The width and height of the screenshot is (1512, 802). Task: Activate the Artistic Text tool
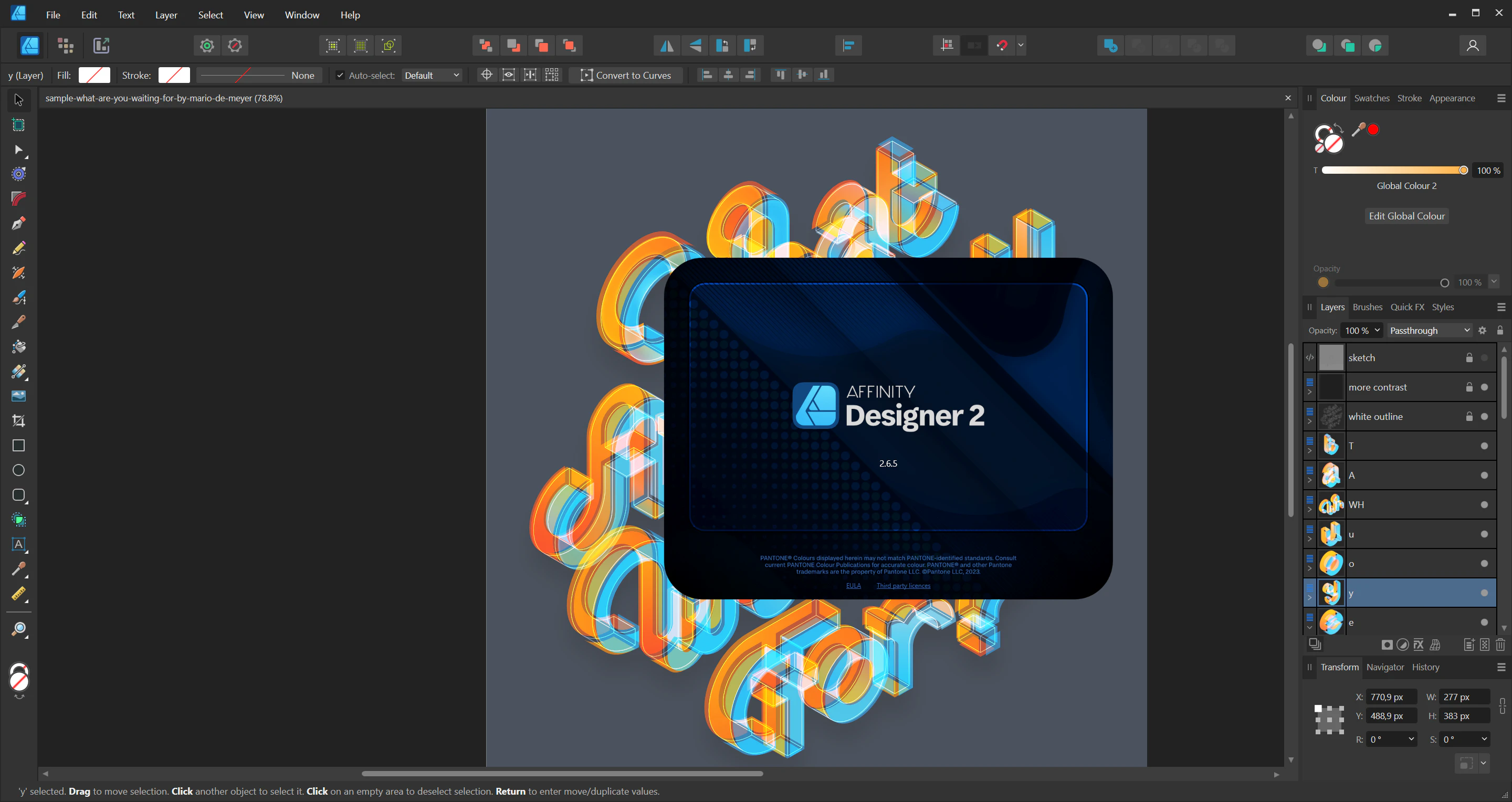point(18,544)
